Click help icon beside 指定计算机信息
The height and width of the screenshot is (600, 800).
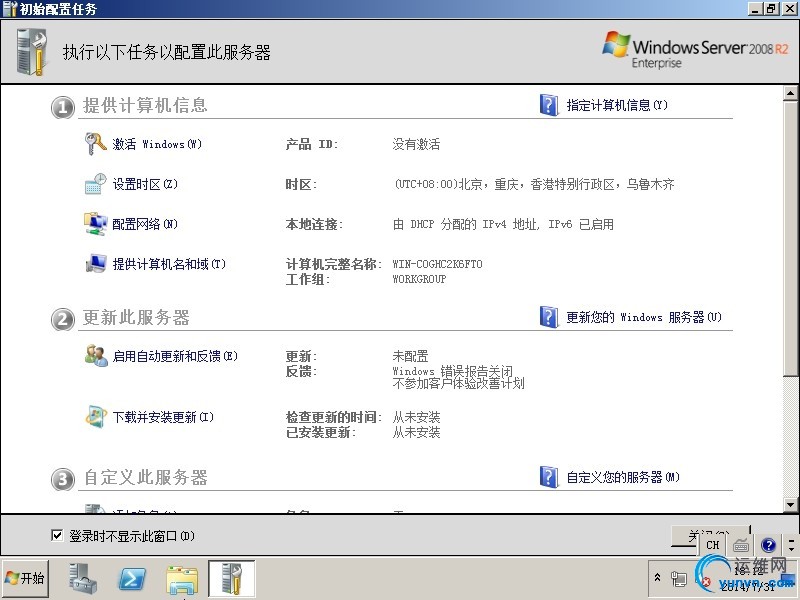(549, 105)
